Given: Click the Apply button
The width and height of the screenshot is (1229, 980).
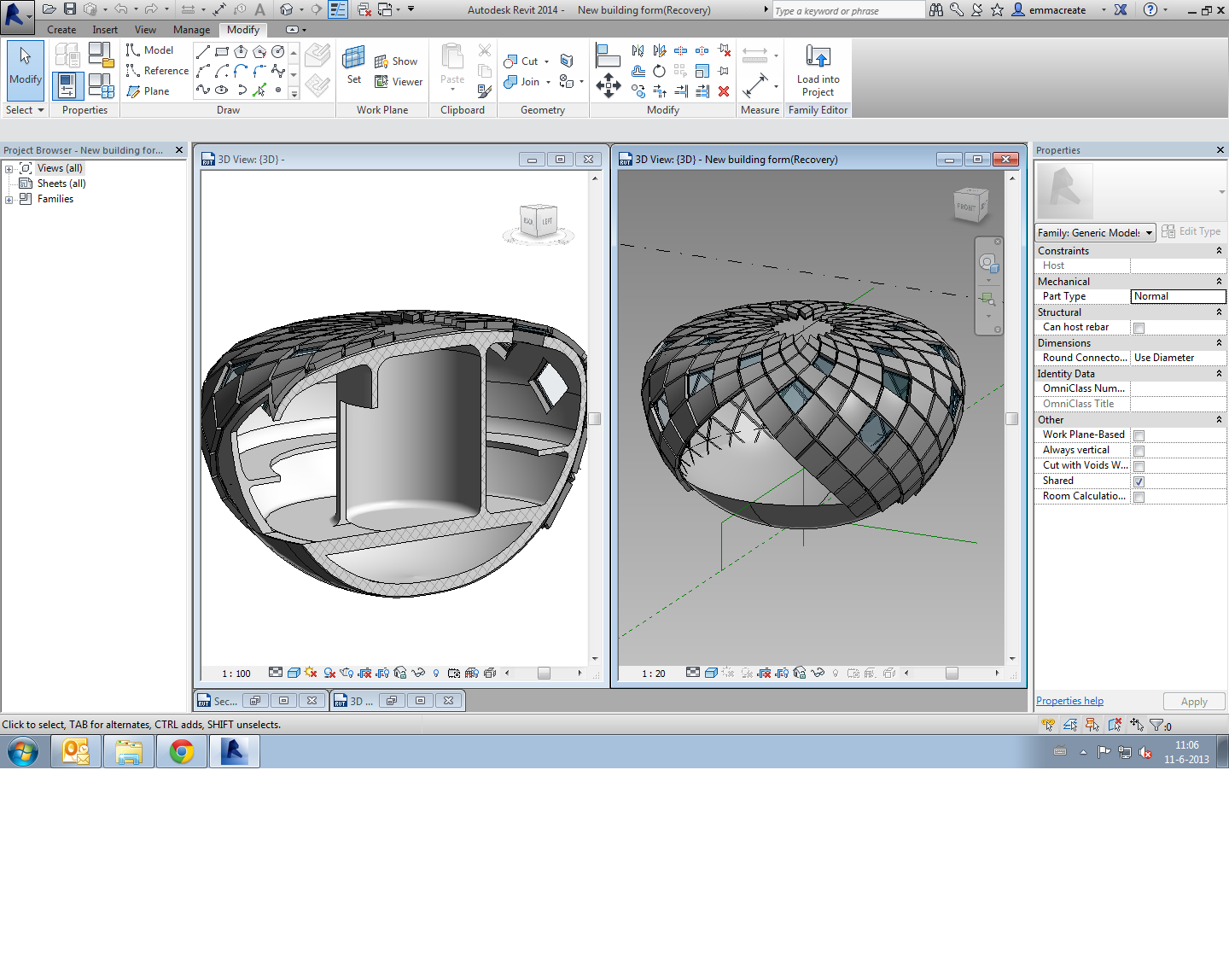Looking at the screenshot, I should 1193,702.
